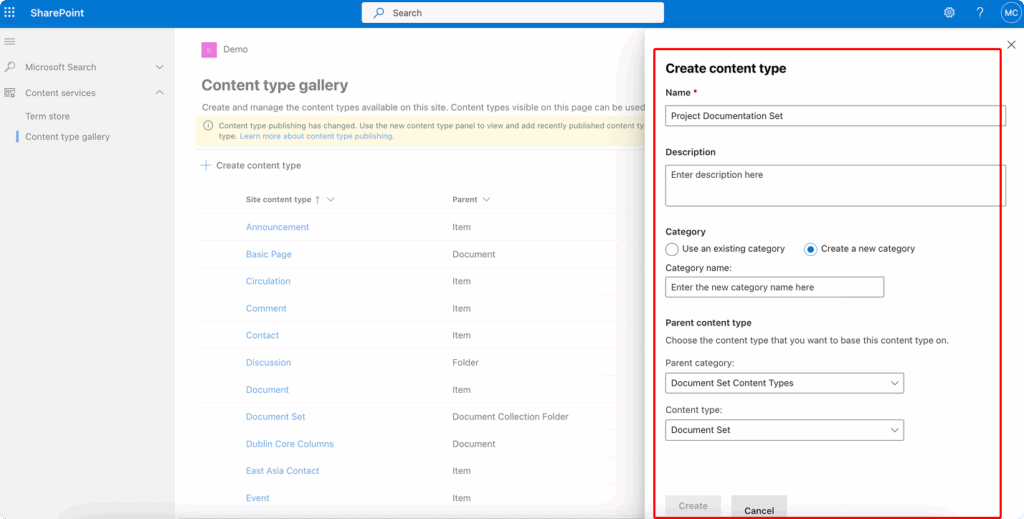Open Term store in sidebar
The height and width of the screenshot is (519, 1024).
[47, 117]
